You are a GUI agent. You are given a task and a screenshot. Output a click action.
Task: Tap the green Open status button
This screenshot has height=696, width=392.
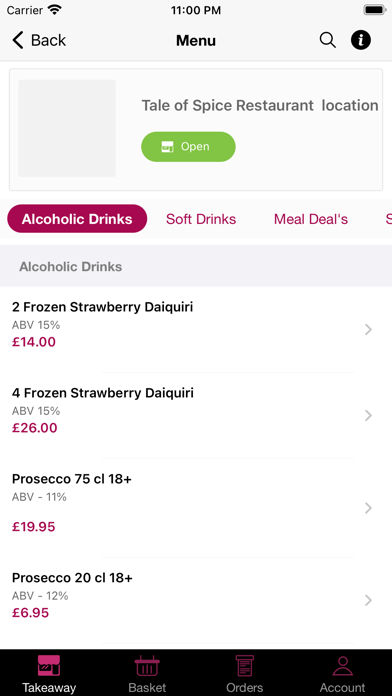pos(188,146)
